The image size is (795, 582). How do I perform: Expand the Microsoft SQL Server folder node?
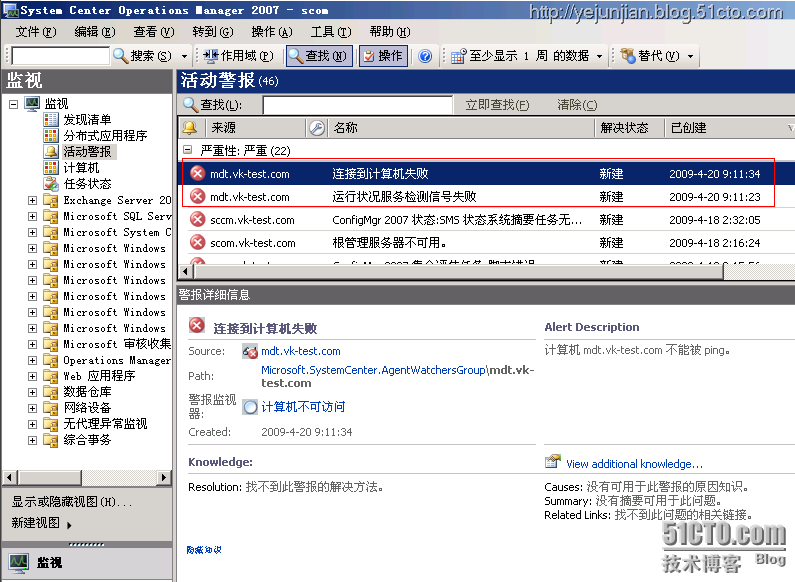coord(32,216)
